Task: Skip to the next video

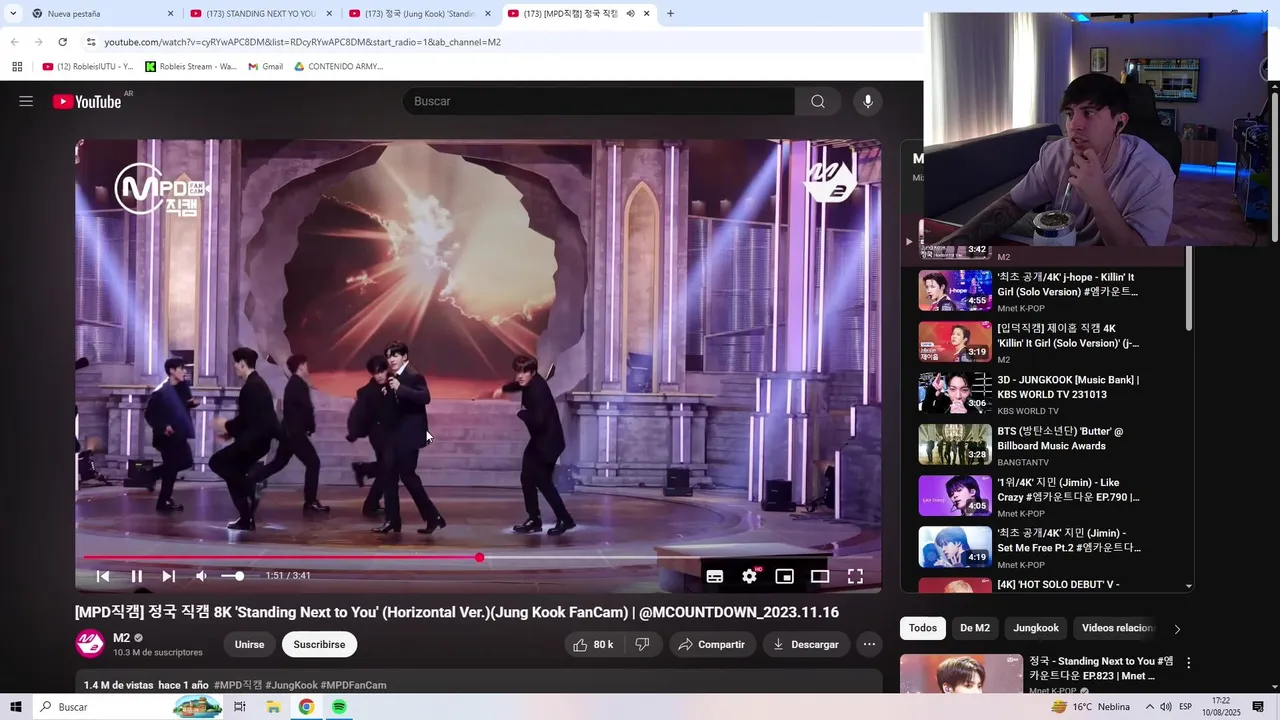Action: (169, 576)
